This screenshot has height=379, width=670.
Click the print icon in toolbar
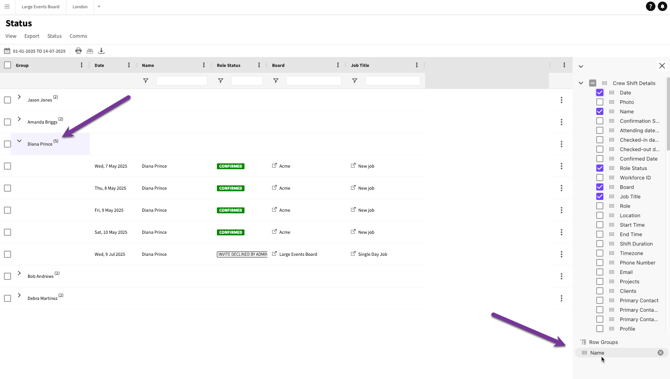[78, 51]
